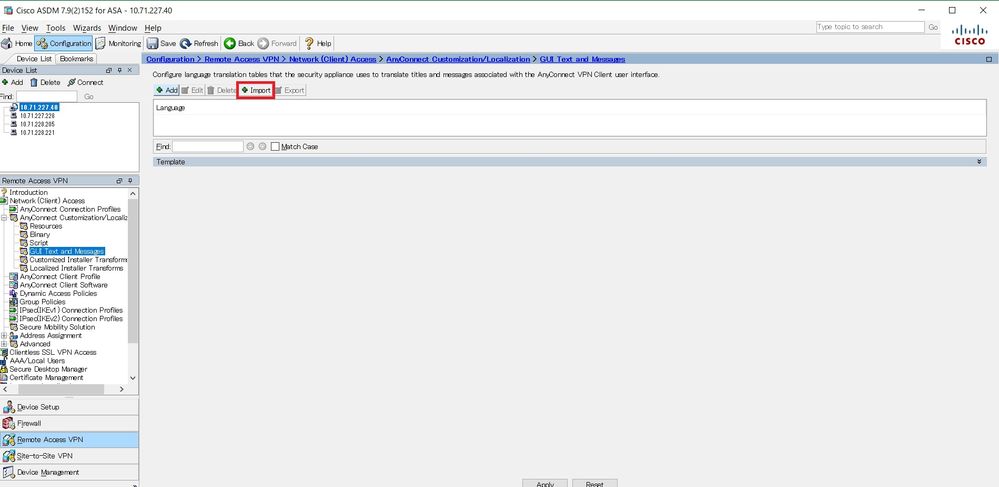Select AnyConnect Connection Profiles
The width and height of the screenshot is (999, 487).
[x=70, y=209]
